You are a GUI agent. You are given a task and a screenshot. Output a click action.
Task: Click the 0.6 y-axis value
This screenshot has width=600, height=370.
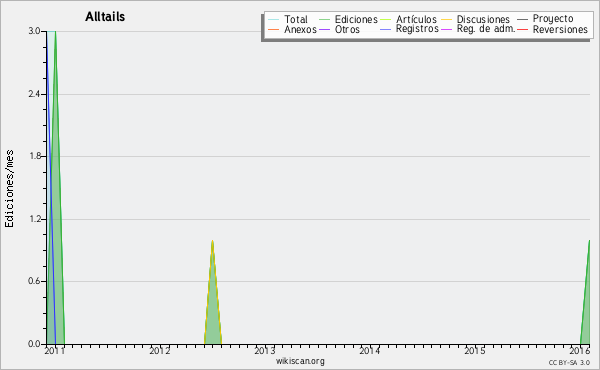34,282
